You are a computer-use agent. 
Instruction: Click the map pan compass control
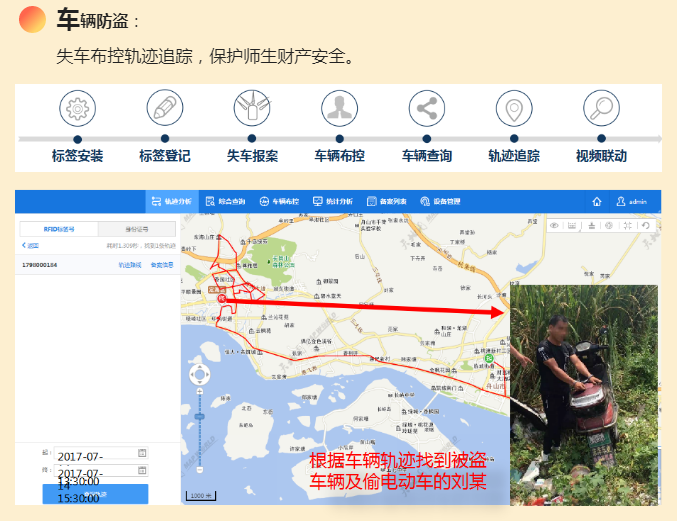pos(199,374)
